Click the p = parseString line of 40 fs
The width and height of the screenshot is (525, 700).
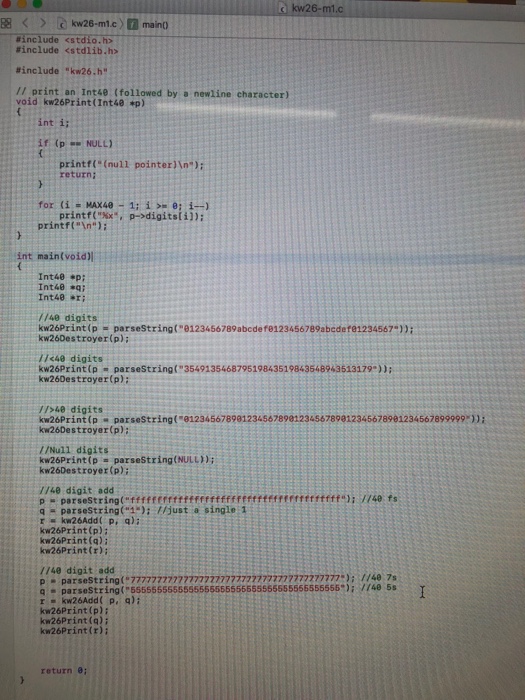pos(197,500)
